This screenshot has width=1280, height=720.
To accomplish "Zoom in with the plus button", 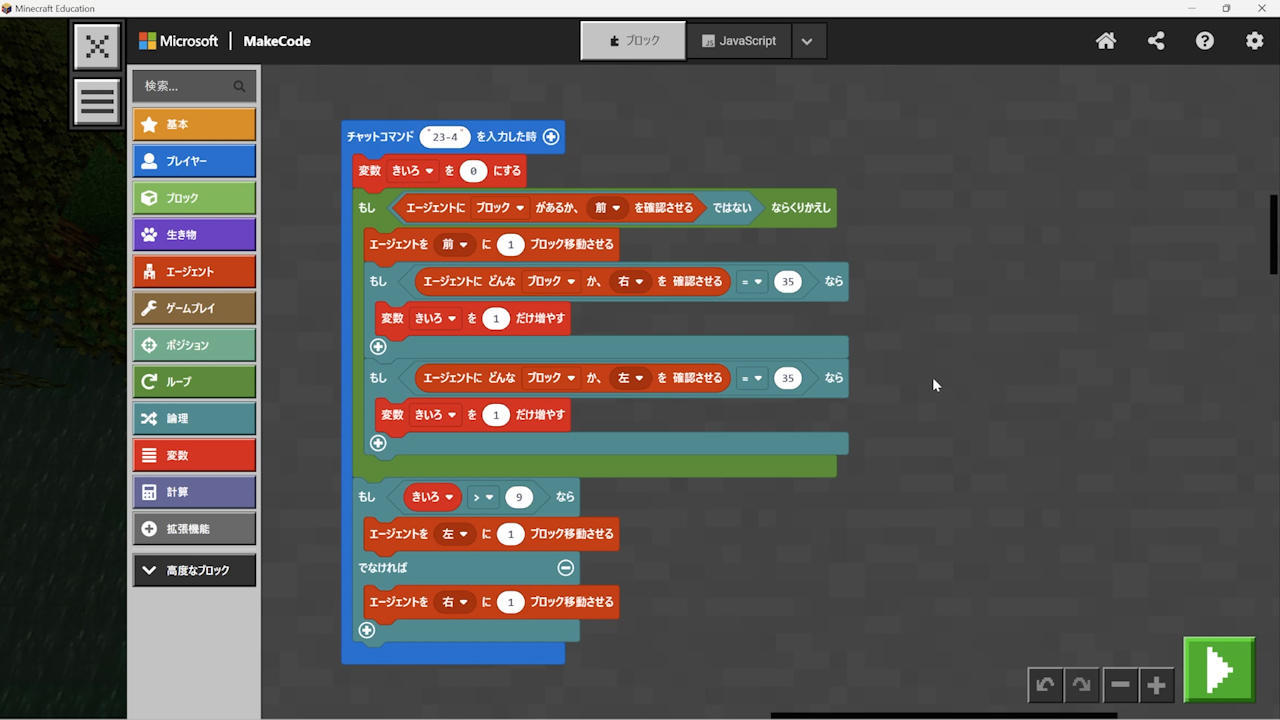I will coord(1157,685).
